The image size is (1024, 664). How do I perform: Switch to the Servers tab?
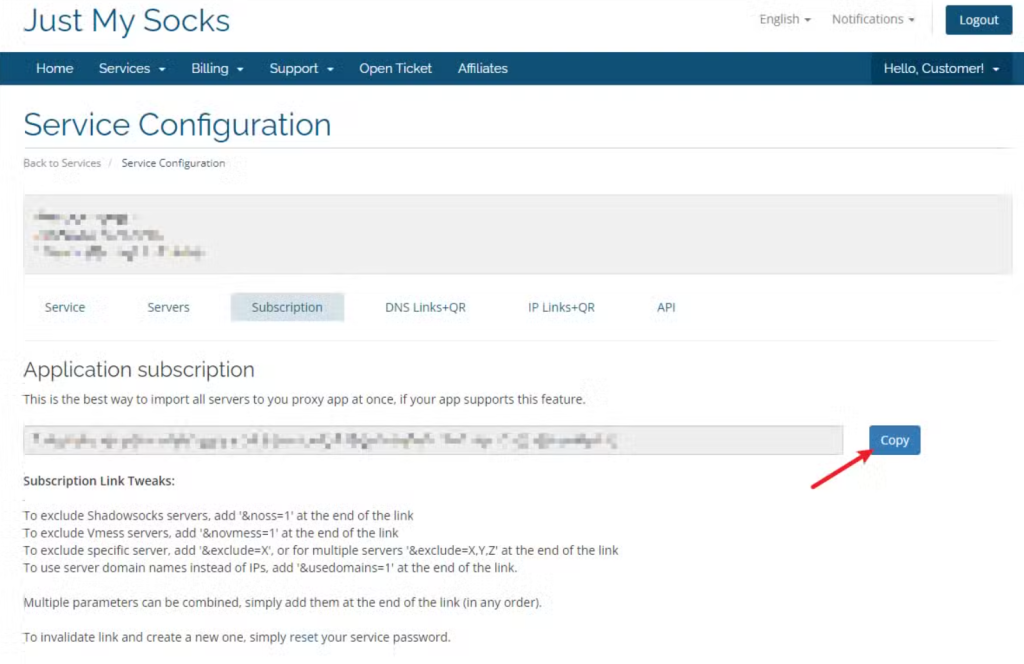pos(168,308)
